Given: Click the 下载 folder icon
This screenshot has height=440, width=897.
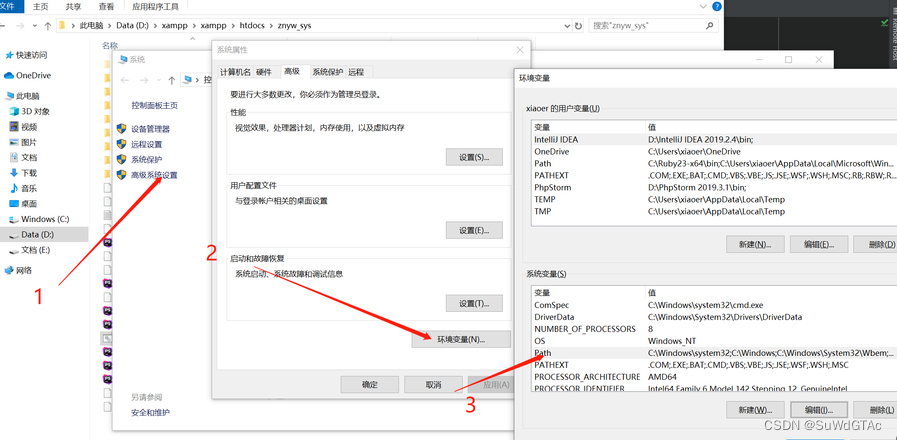Looking at the screenshot, I should click(x=15, y=173).
